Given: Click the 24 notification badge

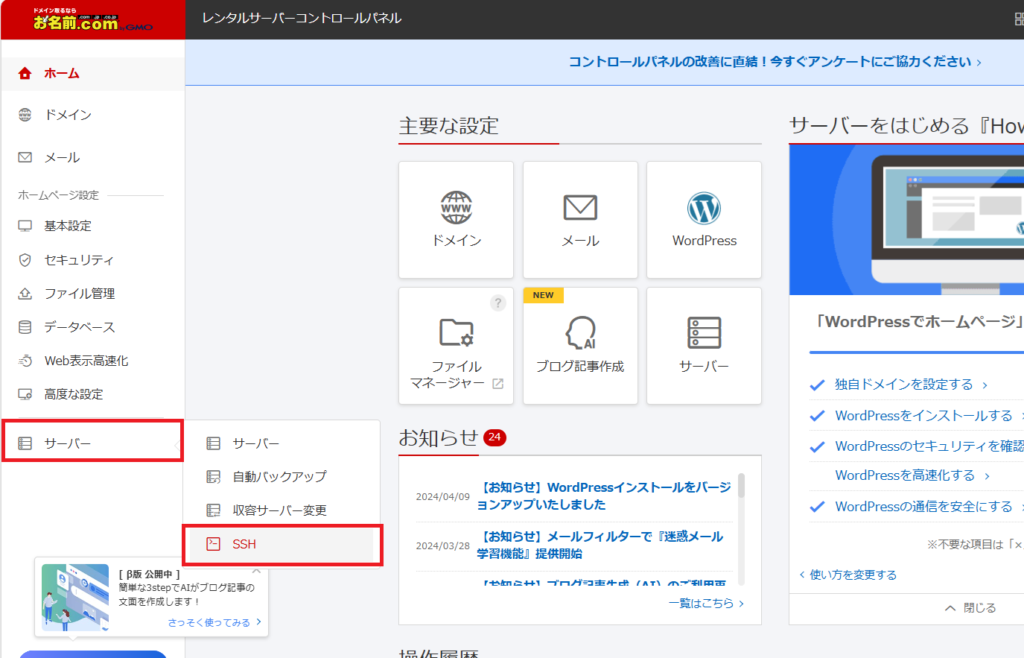Looking at the screenshot, I should pos(494,437).
